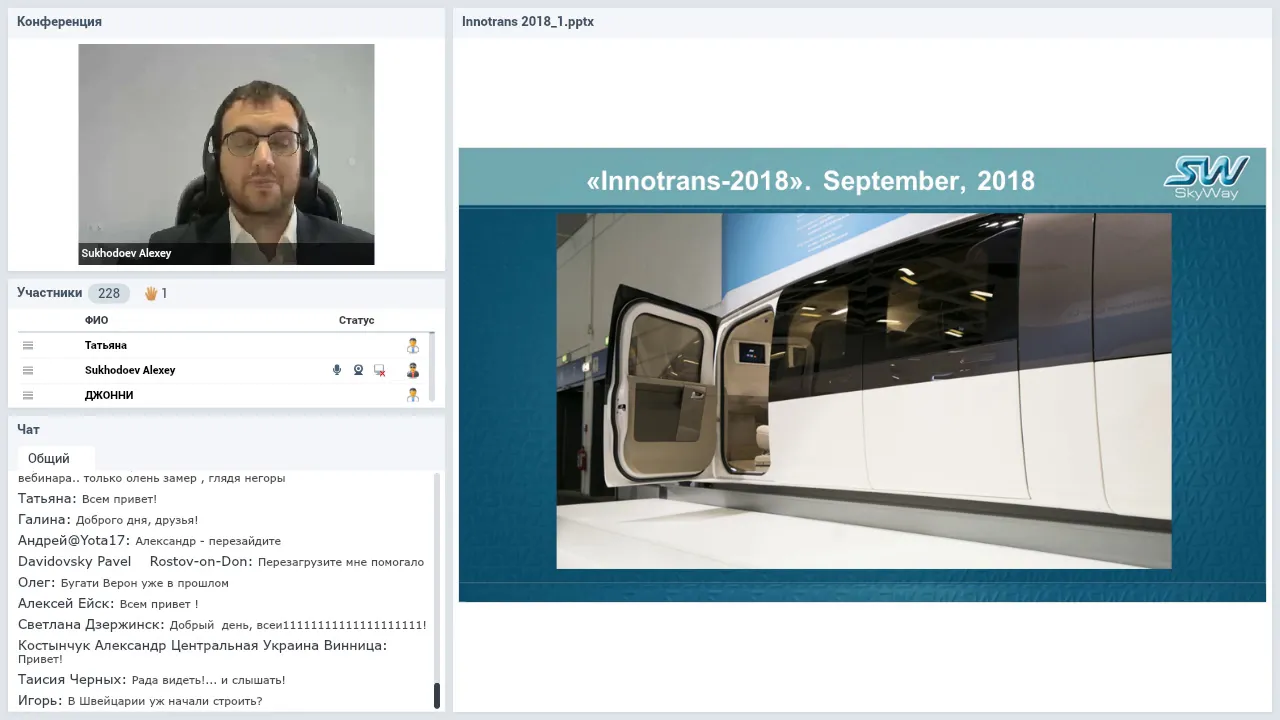This screenshot has height=720, width=1280.
Task: Select participant name ДЖОННИ in list
Action: (109, 395)
